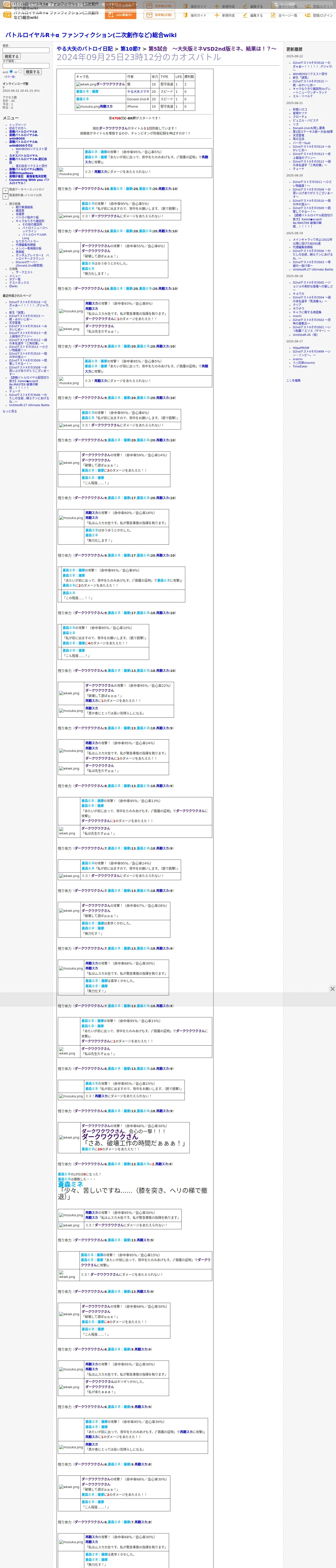Viewport: 336px width, 1568px height.
Task: Open Connecting With you バトルロイヤル！ link
Action: click(x=29, y=181)
